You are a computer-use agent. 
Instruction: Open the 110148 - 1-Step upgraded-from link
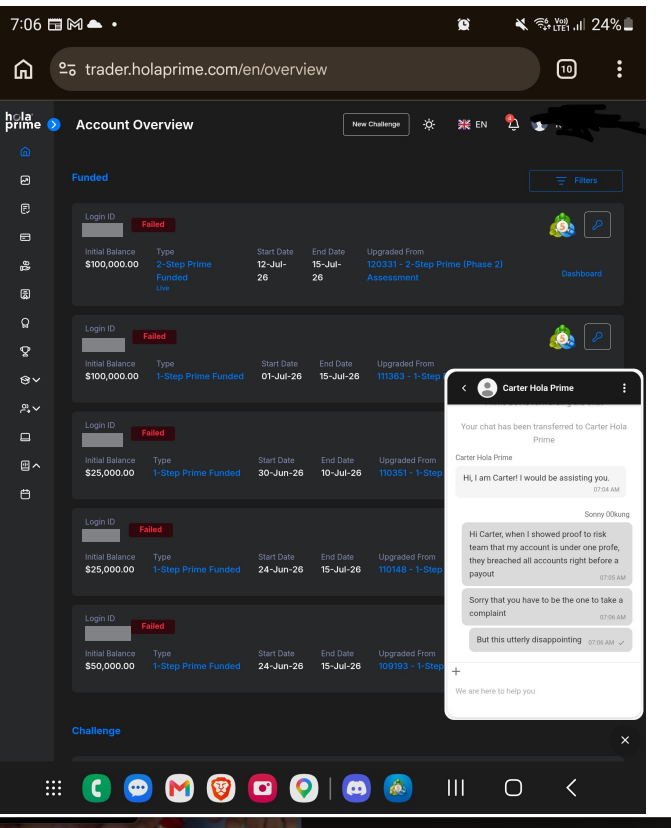coord(411,570)
